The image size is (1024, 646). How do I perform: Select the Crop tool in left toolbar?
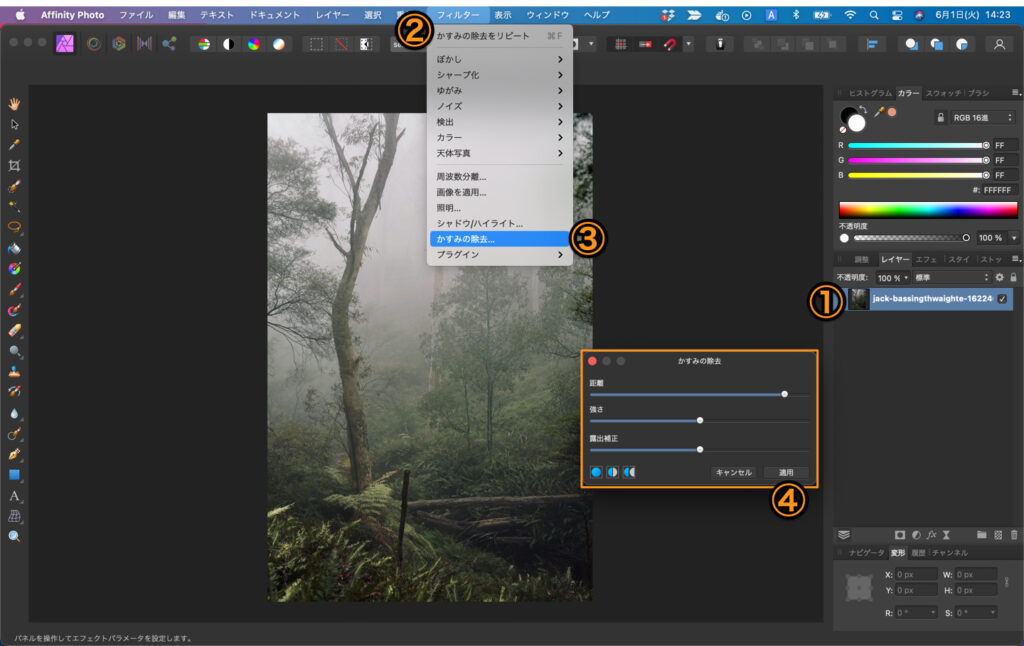(14, 165)
